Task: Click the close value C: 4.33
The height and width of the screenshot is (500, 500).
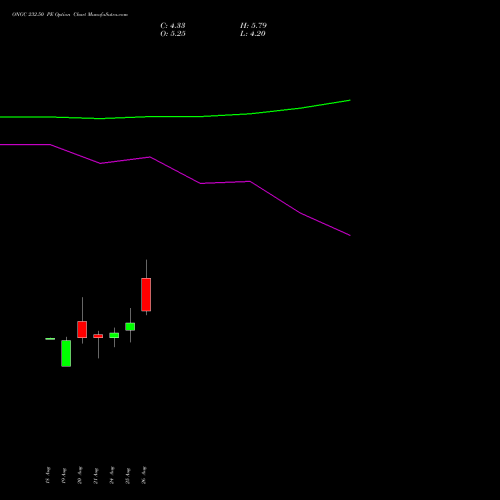Action: click(x=173, y=26)
